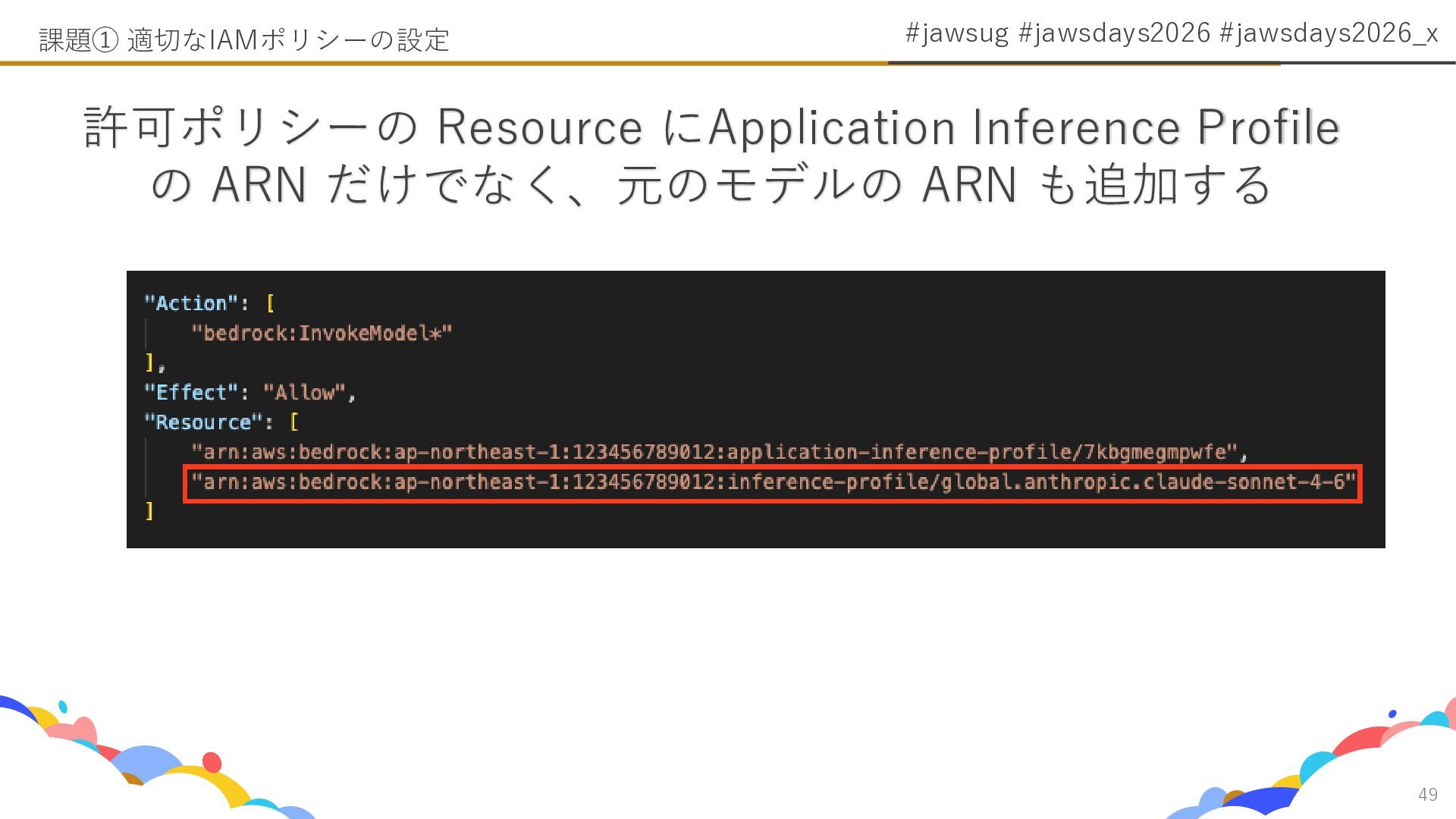
Task: Click the "Allow" value in code
Action: (x=304, y=393)
